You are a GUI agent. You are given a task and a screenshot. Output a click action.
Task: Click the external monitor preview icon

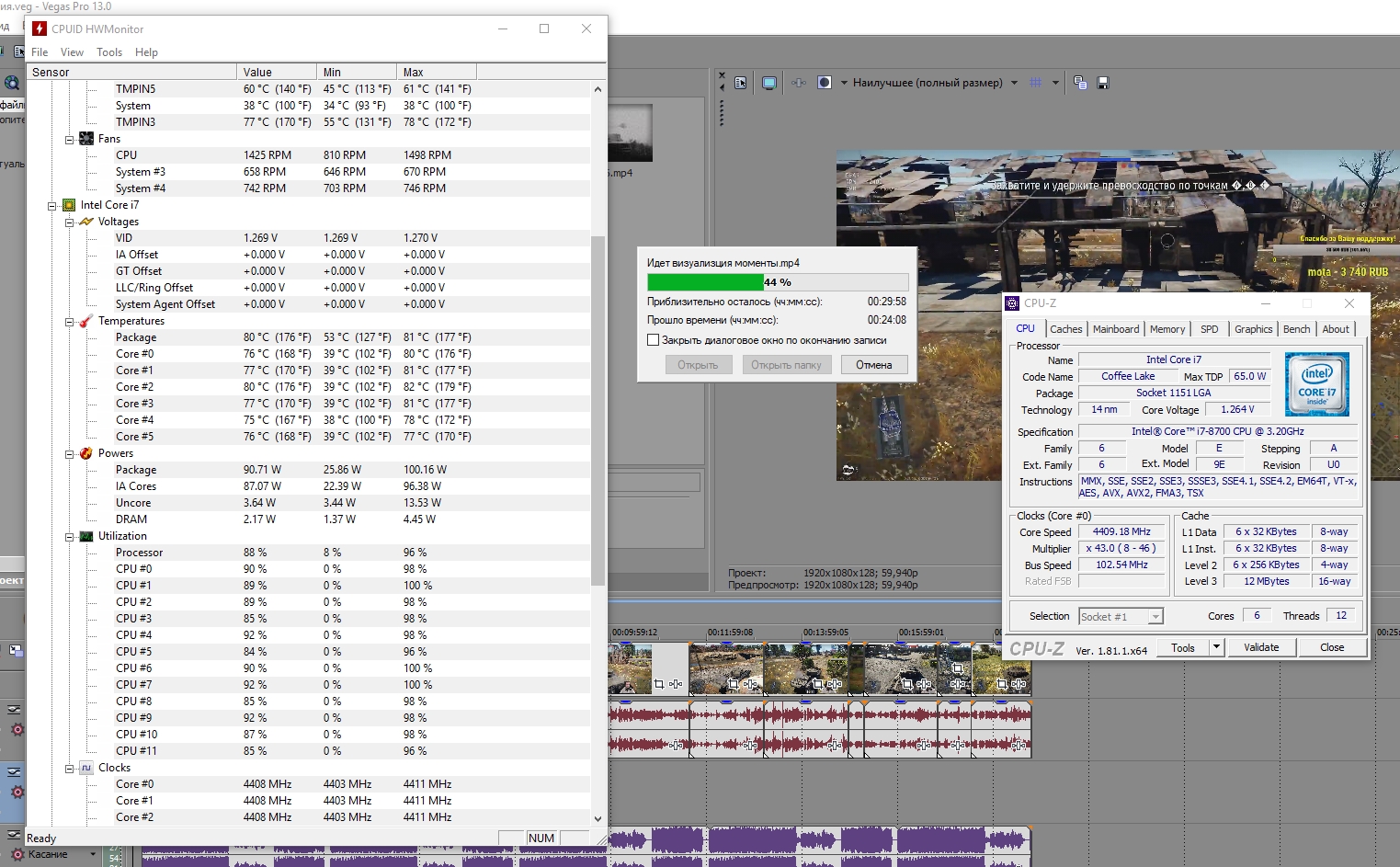(769, 83)
